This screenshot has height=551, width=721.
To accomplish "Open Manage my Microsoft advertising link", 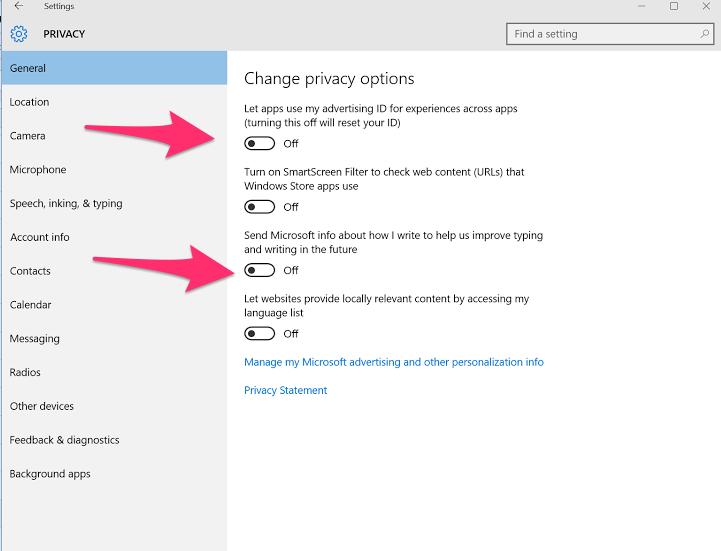I will (394, 362).
